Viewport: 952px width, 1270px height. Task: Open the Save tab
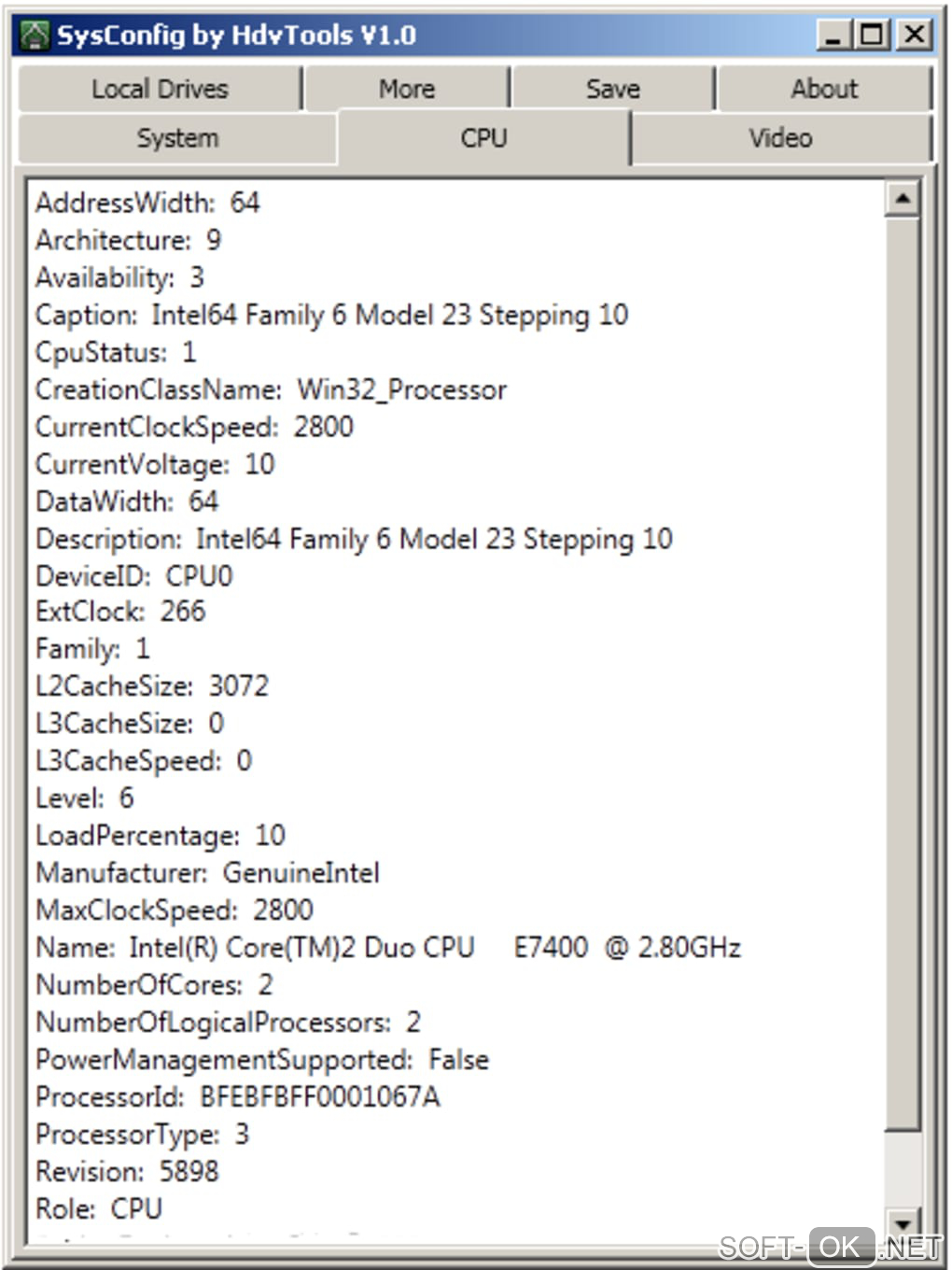coord(613,89)
